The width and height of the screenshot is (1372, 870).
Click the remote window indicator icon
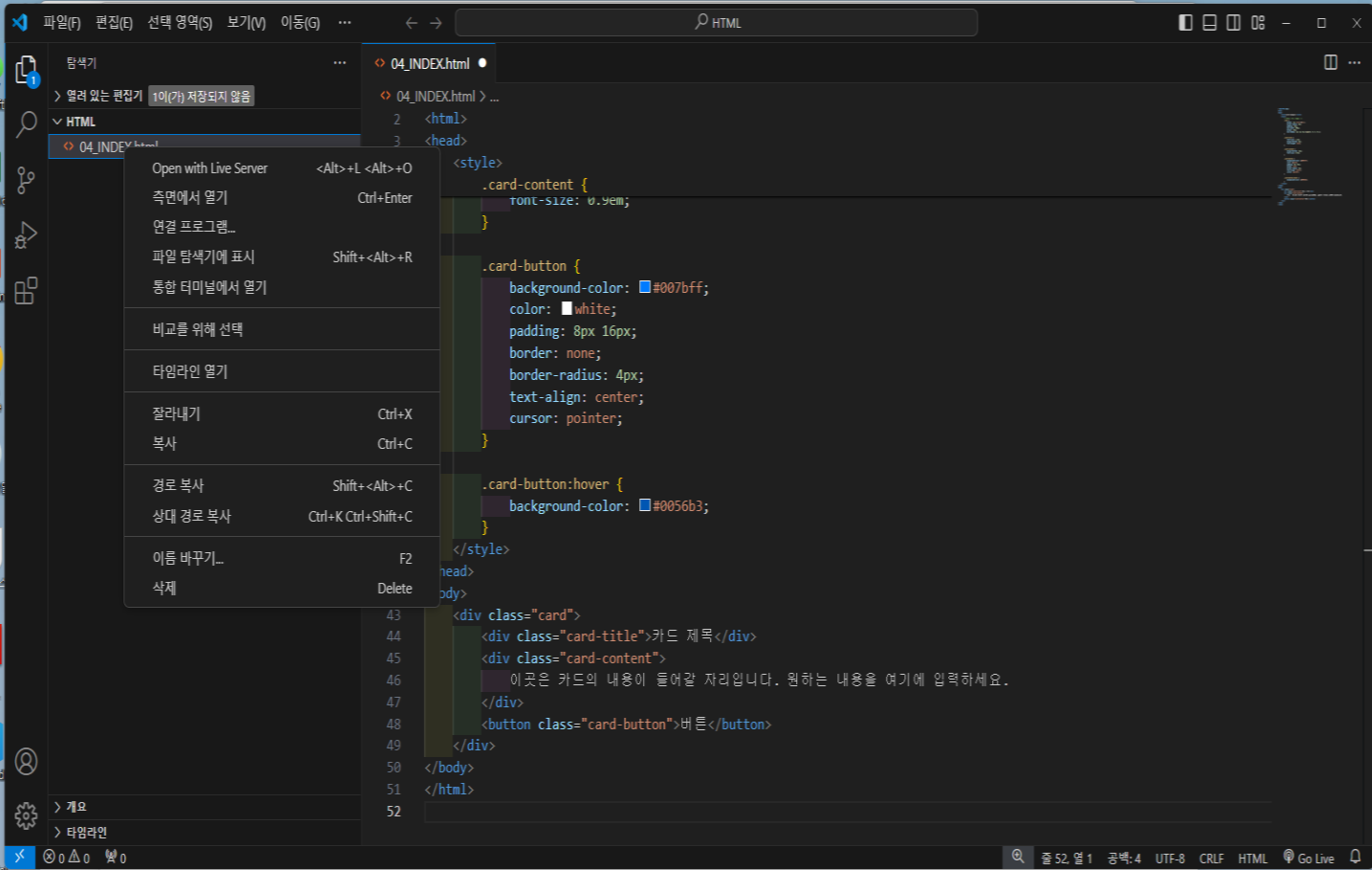pyautogui.click(x=19, y=858)
